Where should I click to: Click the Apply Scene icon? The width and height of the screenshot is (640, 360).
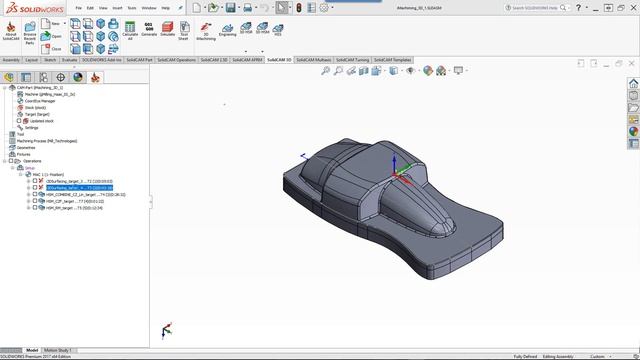[441, 71]
